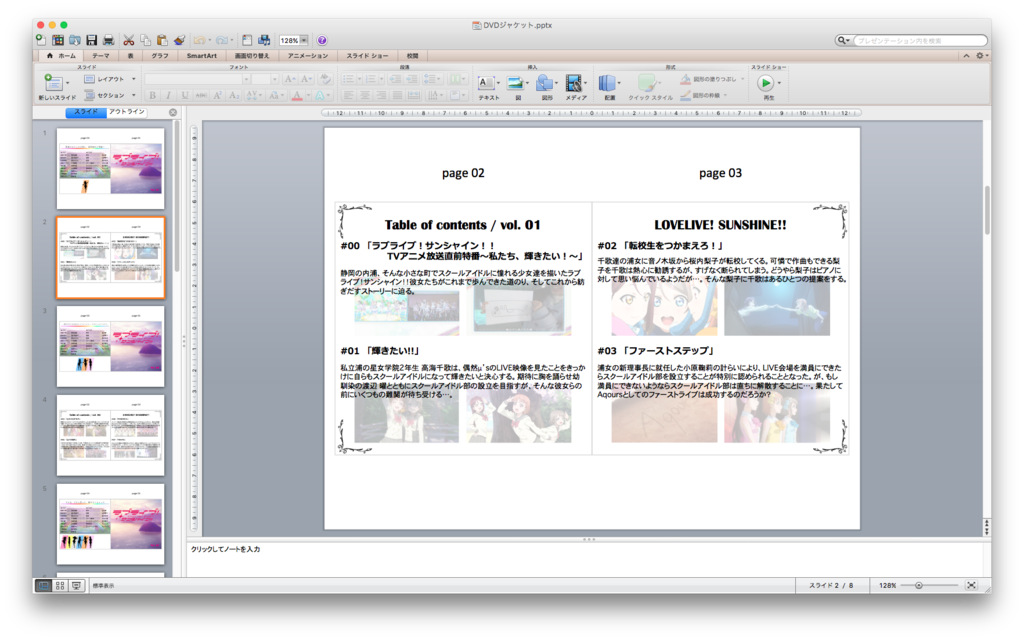Open the 画面切り替え transitions tab
The width and height of the screenshot is (1024, 640).
[x=252, y=56]
